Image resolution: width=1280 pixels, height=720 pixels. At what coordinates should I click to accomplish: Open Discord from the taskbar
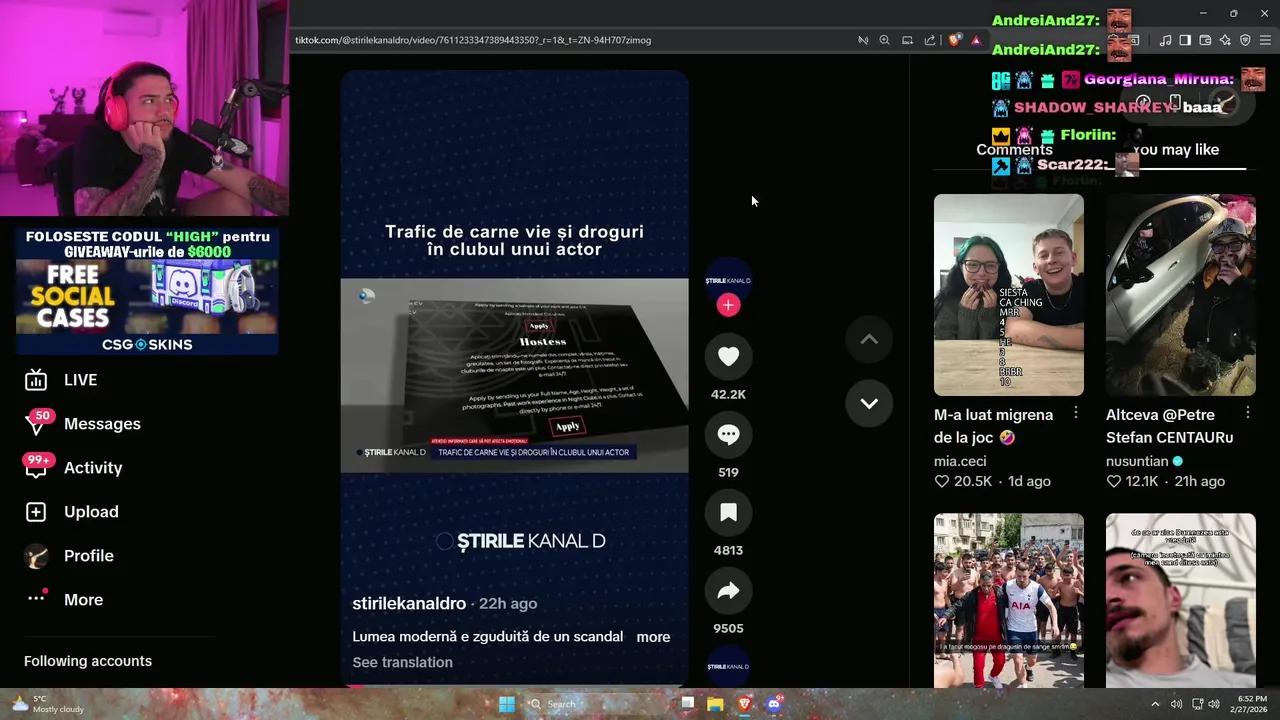773,704
